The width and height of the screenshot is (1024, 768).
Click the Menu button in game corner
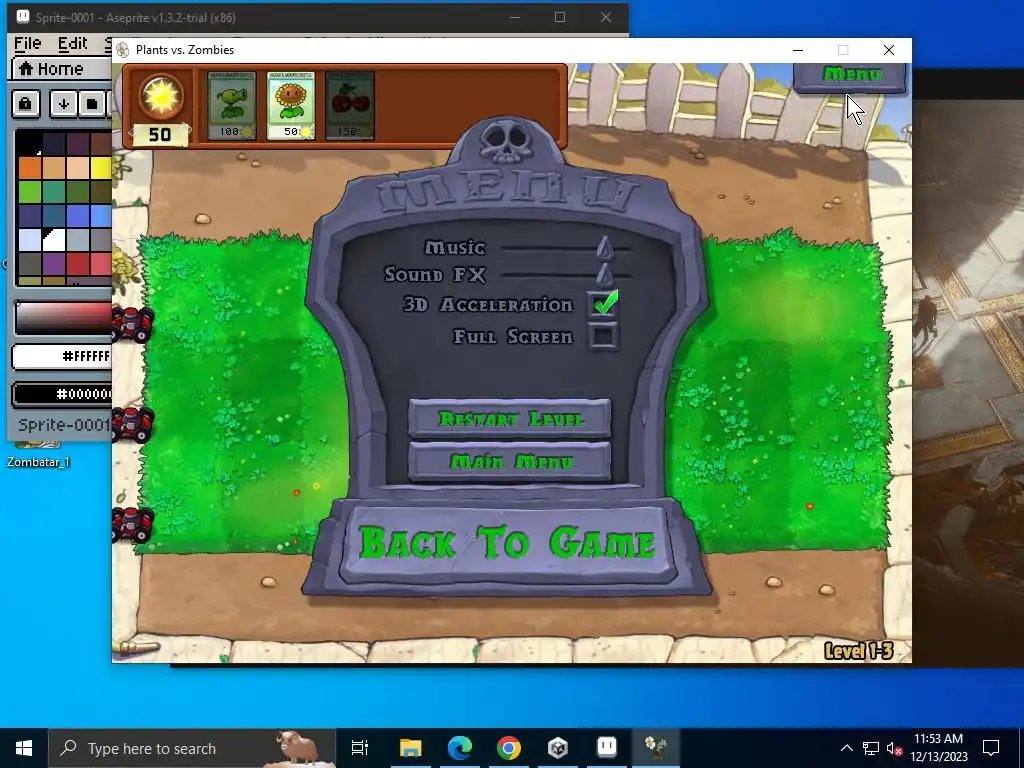[x=851, y=75]
